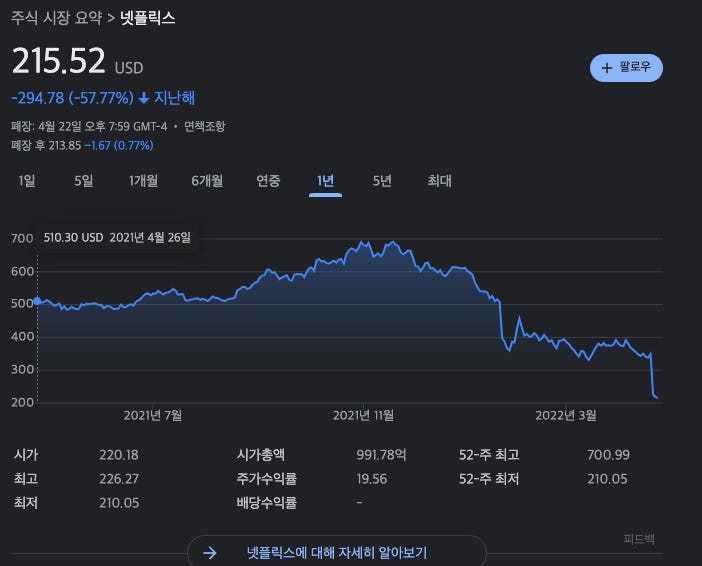Click the 주식 시장 요약 breadcrumb link
This screenshot has height=566, width=702.
coord(56,18)
